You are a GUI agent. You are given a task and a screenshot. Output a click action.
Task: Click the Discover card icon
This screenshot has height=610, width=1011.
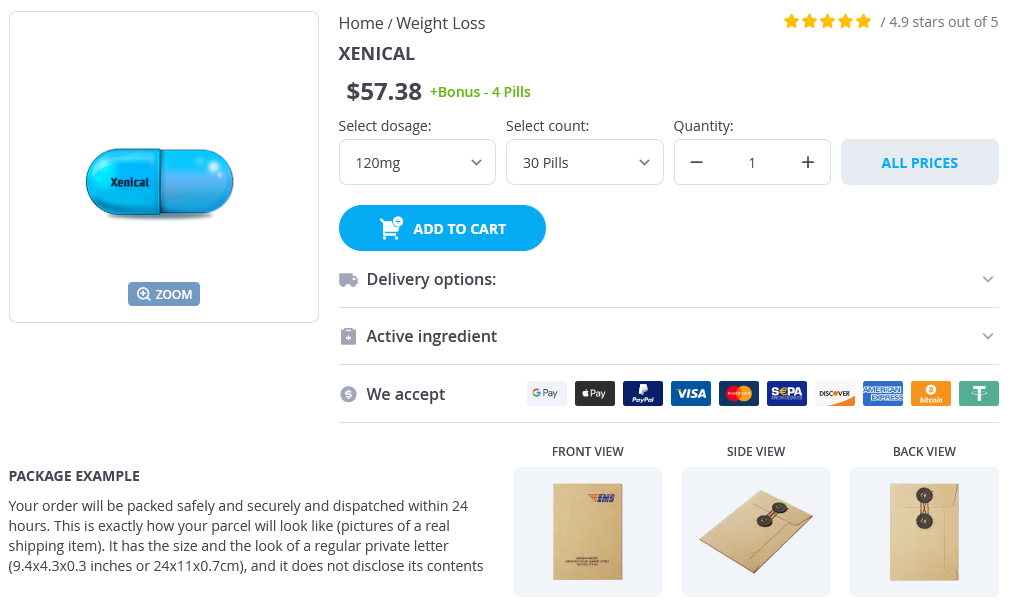(834, 394)
